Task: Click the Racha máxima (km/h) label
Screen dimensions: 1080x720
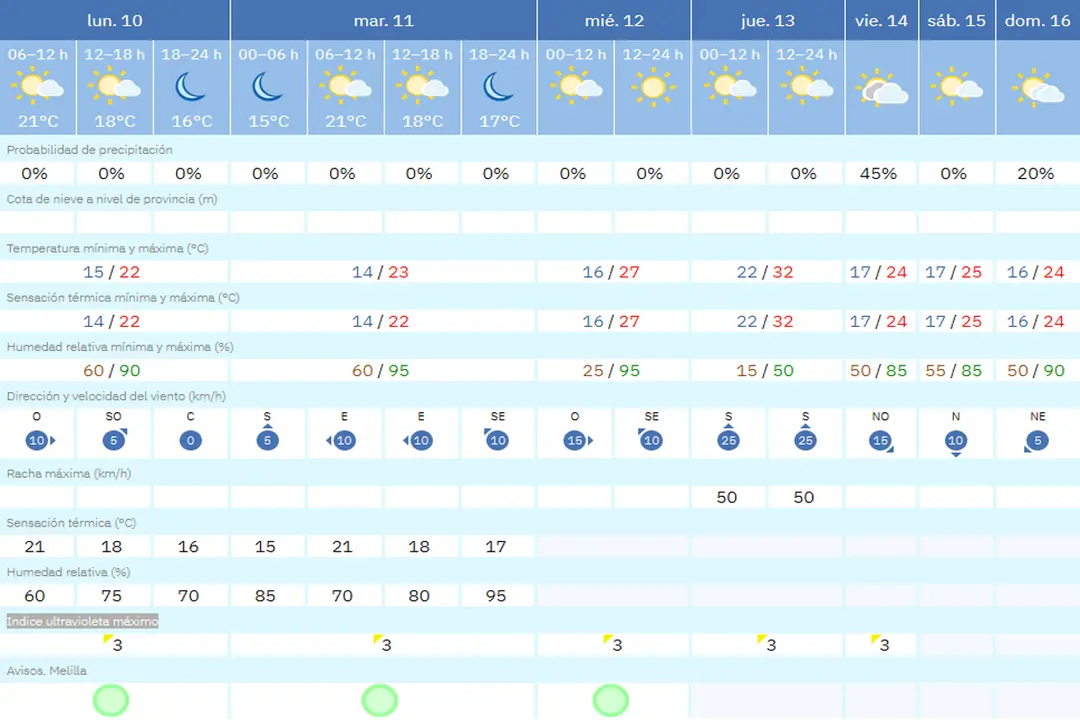Action: pos(69,473)
